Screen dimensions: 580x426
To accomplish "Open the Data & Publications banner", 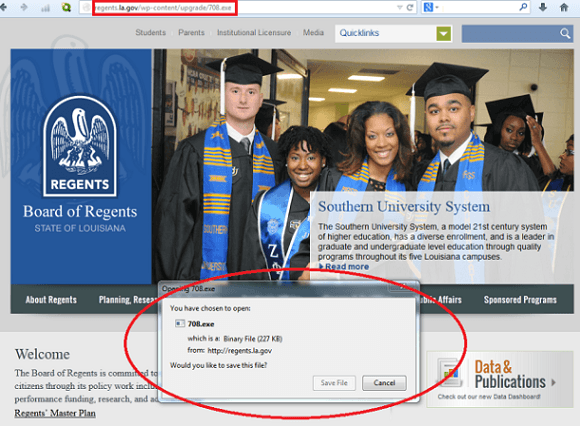I will pyautogui.click(x=500, y=379).
